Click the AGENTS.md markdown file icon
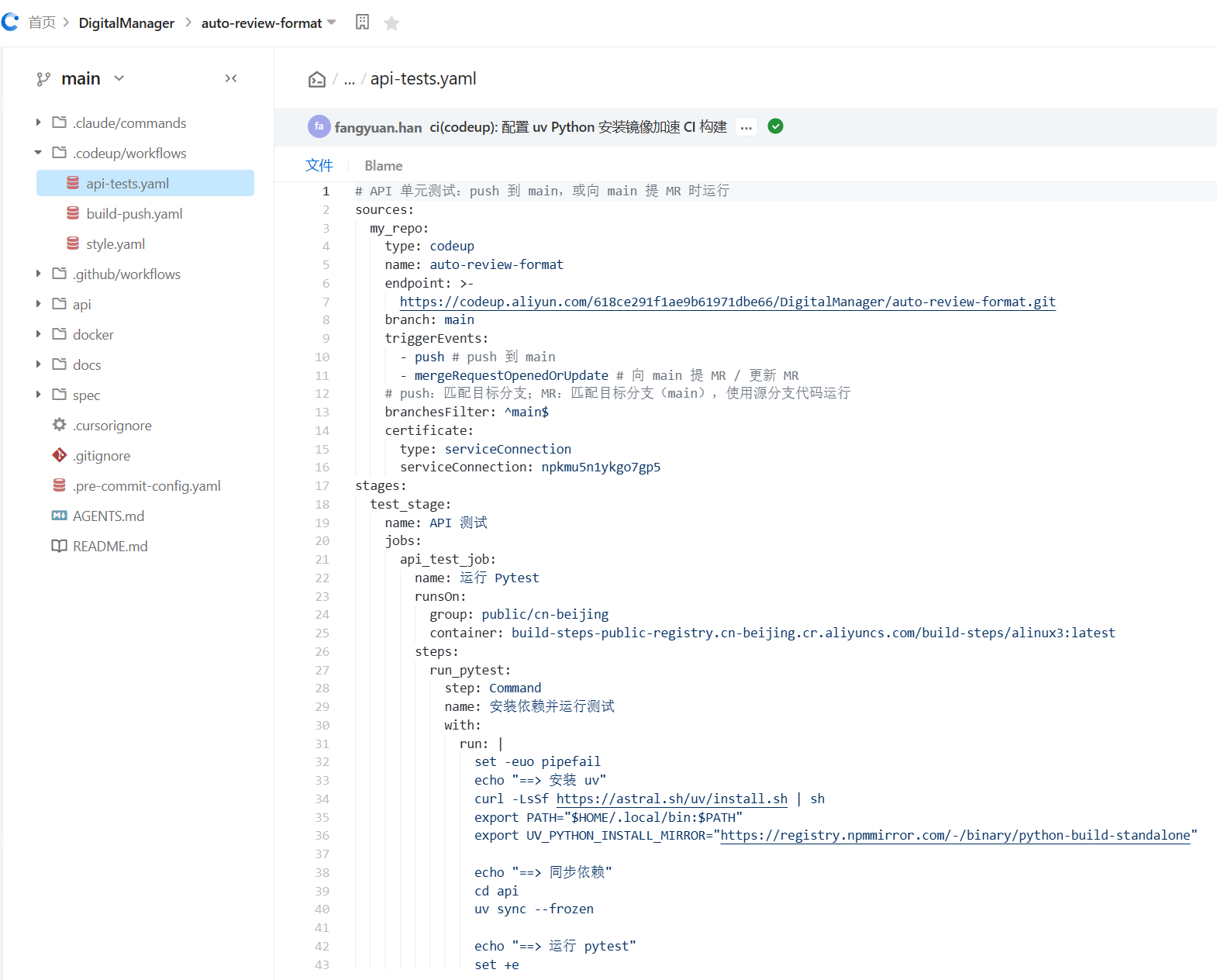This screenshot has width=1217, height=980. (x=59, y=516)
